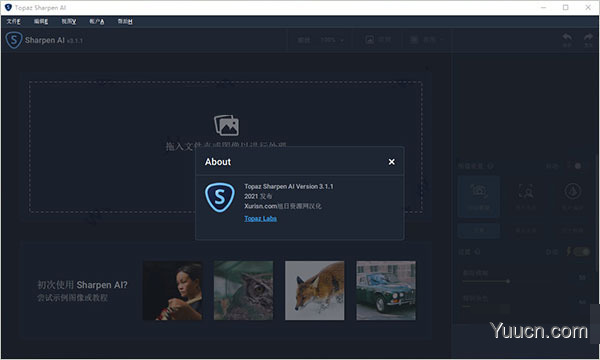Click the image import icon in drop zone
600x360 pixels.
pos(227,125)
